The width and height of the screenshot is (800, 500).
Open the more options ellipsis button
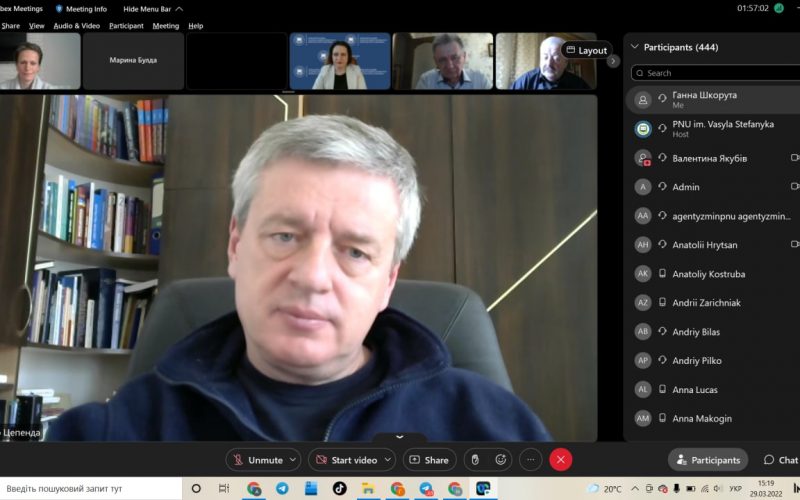(x=531, y=460)
